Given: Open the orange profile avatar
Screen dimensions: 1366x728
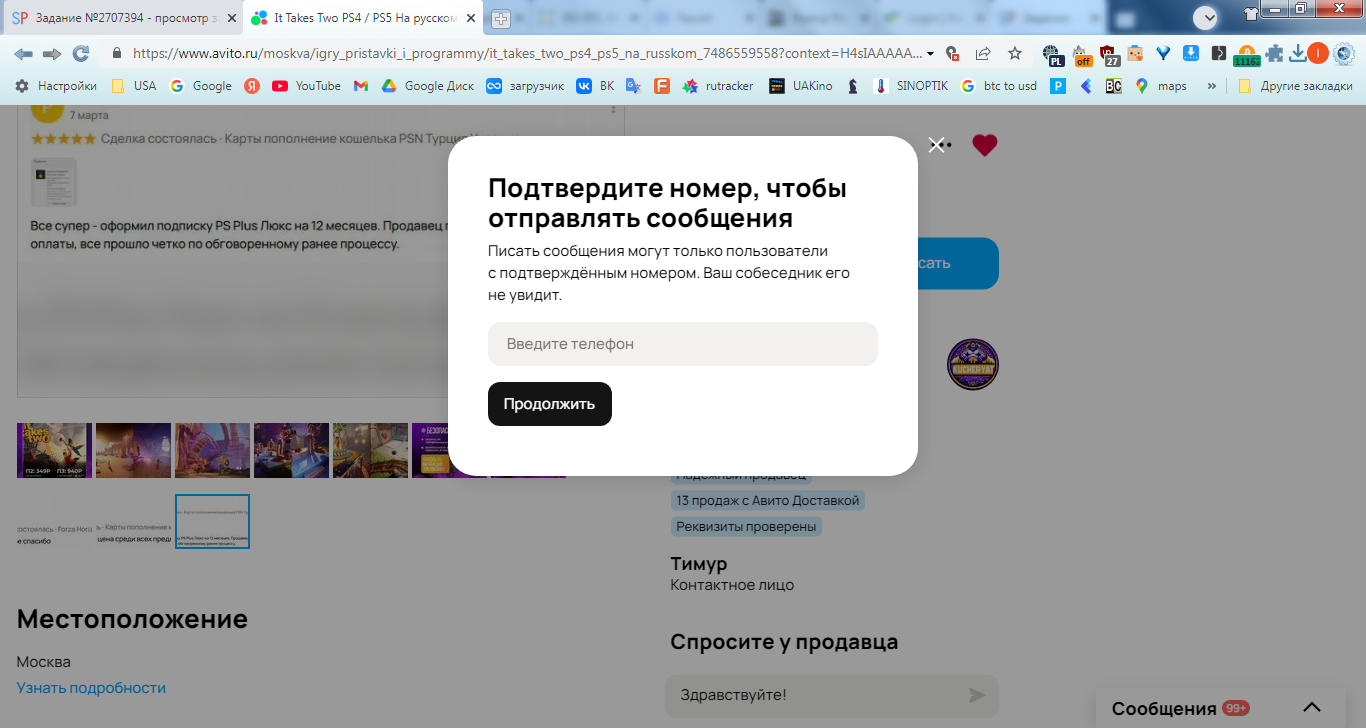Looking at the screenshot, I should 1318,53.
